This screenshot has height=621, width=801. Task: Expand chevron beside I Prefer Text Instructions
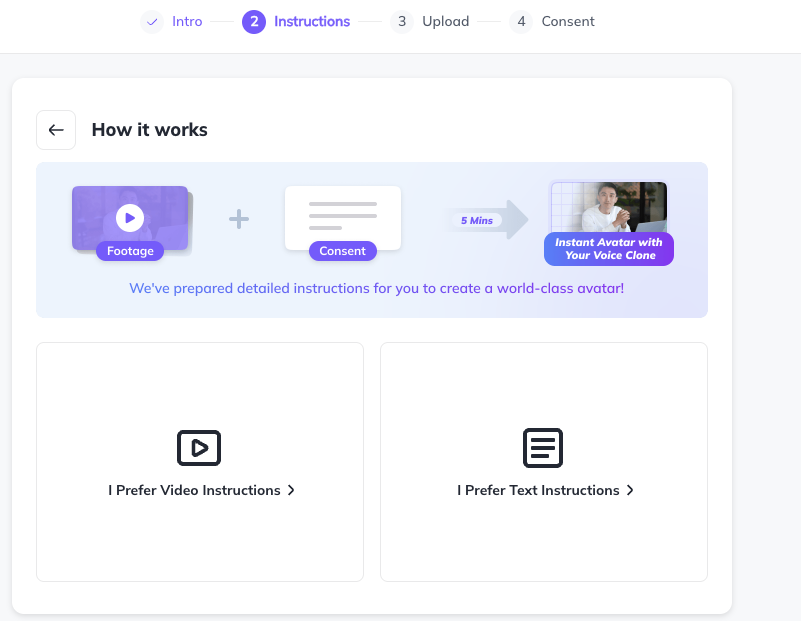[x=630, y=490]
